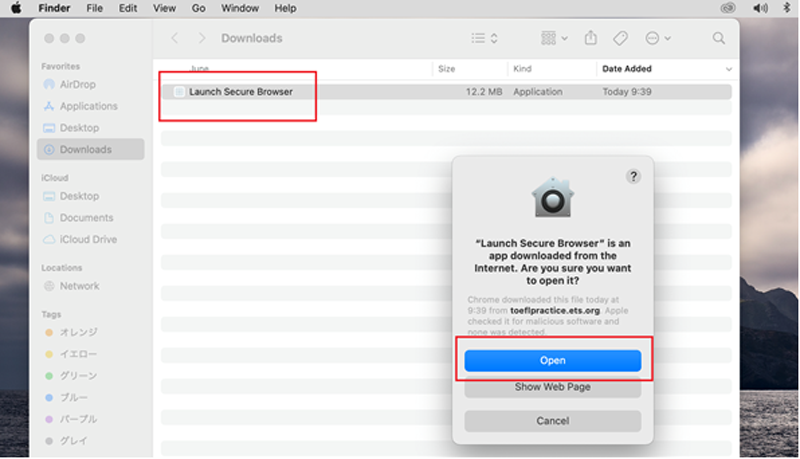
Task: Click the volume icon in menu bar
Action: tap(760, 8)
